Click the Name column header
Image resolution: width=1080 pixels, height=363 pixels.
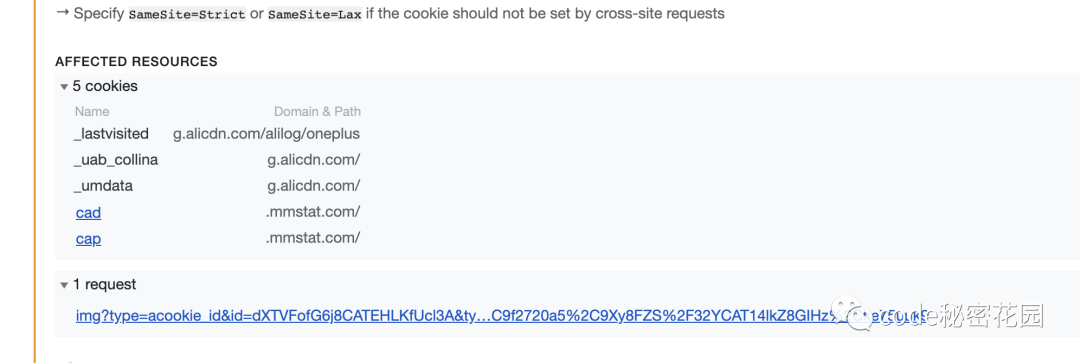pyautogui.click(x=92, y=112)
